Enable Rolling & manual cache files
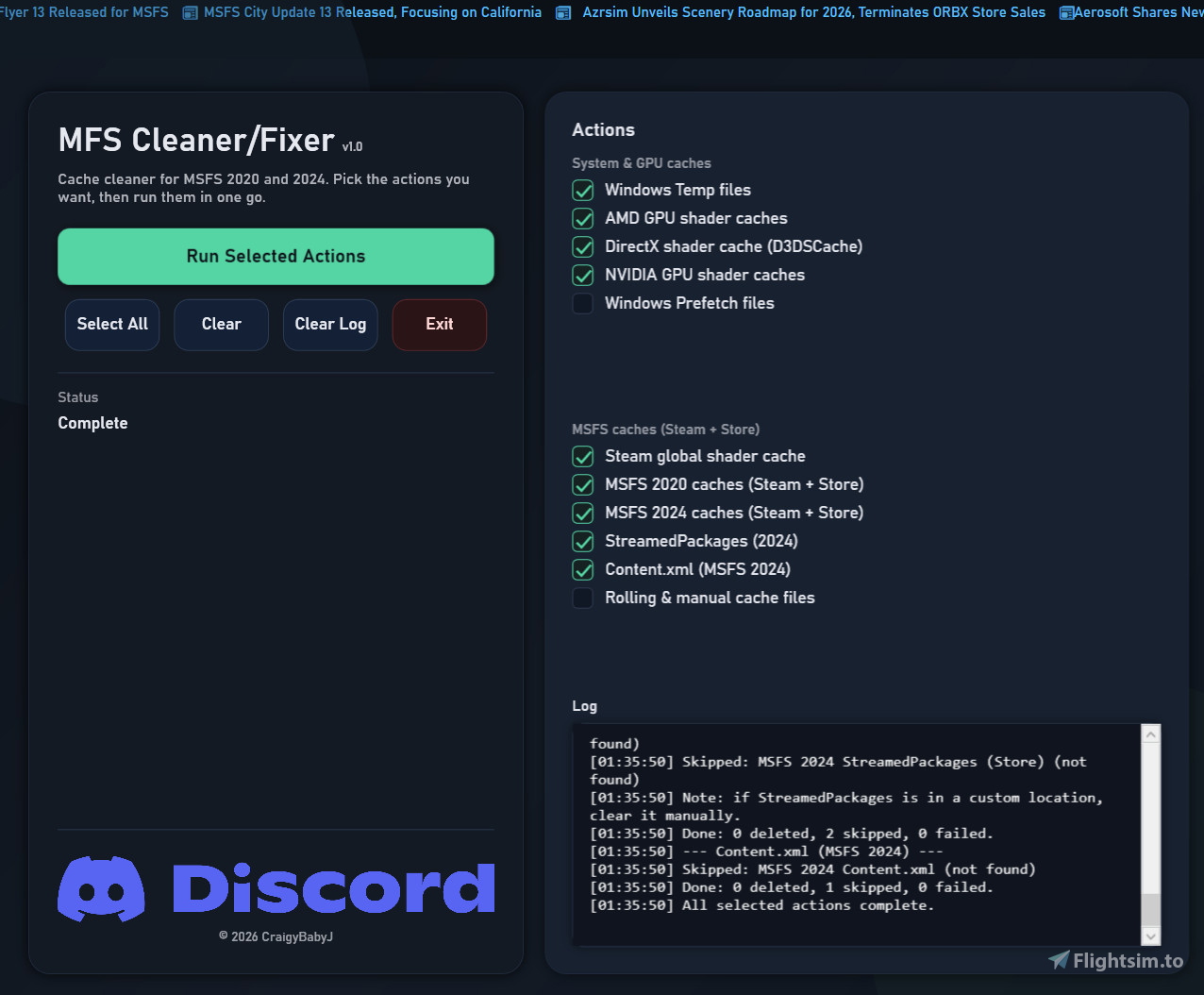The width and height of the screenshot is (1204, 995). coord(583,599)
